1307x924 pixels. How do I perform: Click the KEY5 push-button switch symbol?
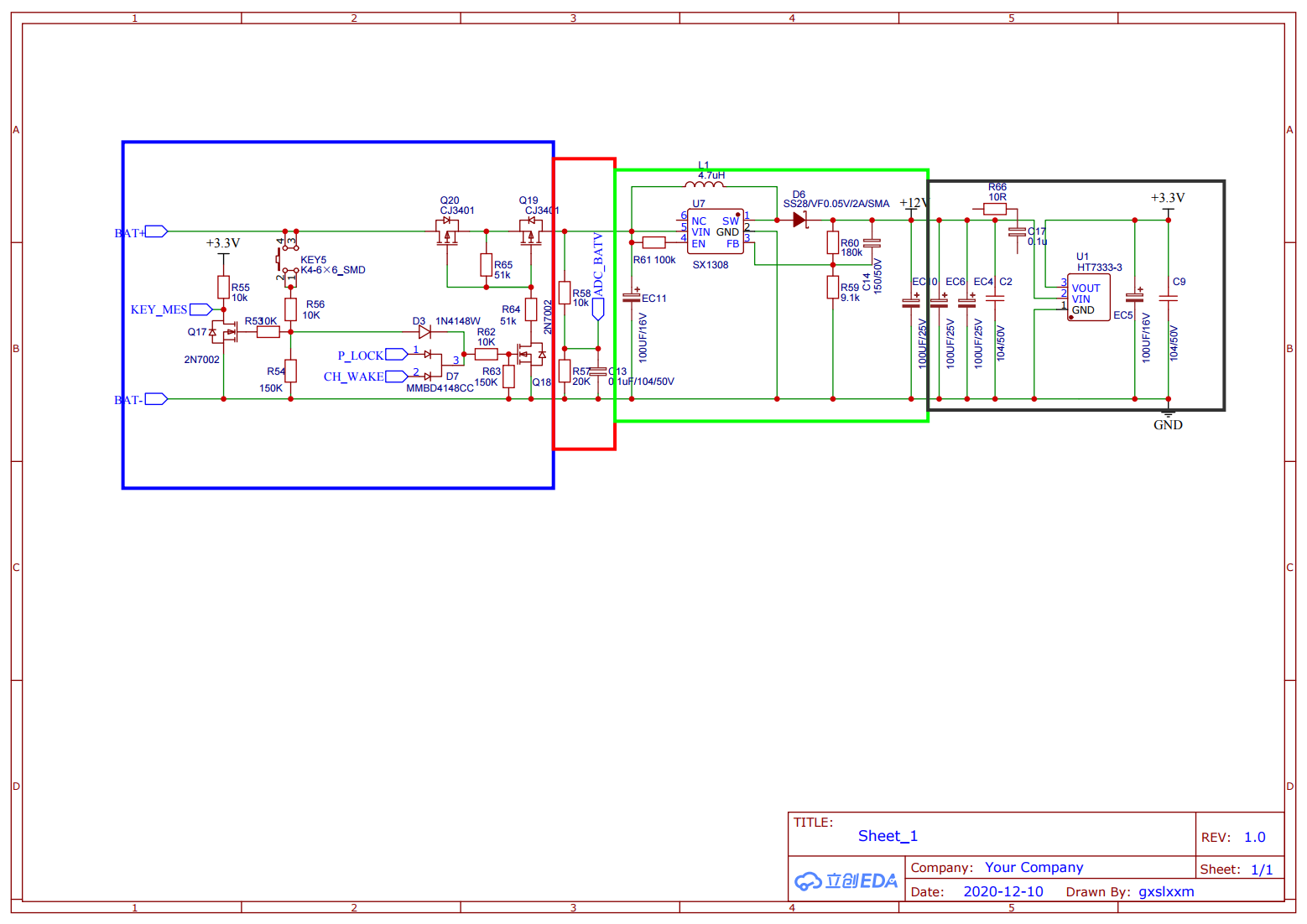[x=289, y=260]
